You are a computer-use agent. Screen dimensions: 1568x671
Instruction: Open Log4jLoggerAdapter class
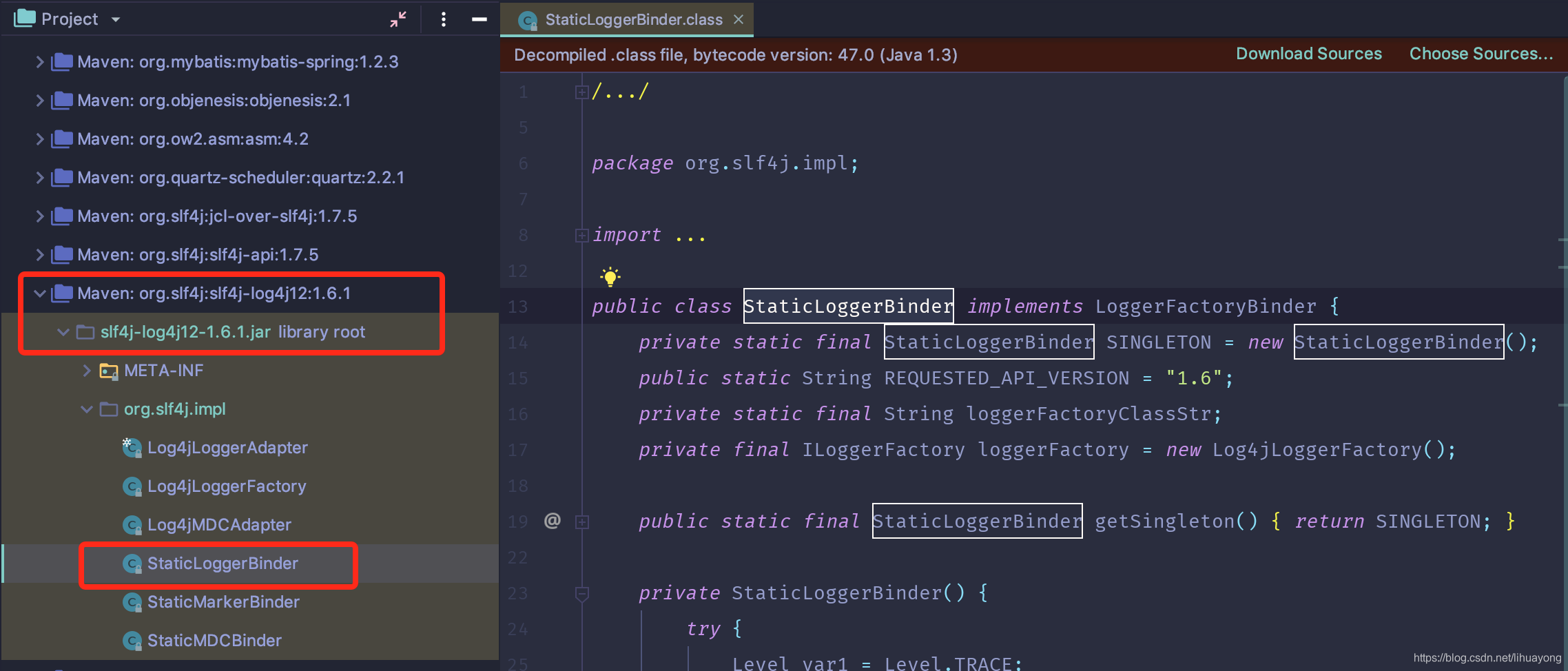click(227, 448)
